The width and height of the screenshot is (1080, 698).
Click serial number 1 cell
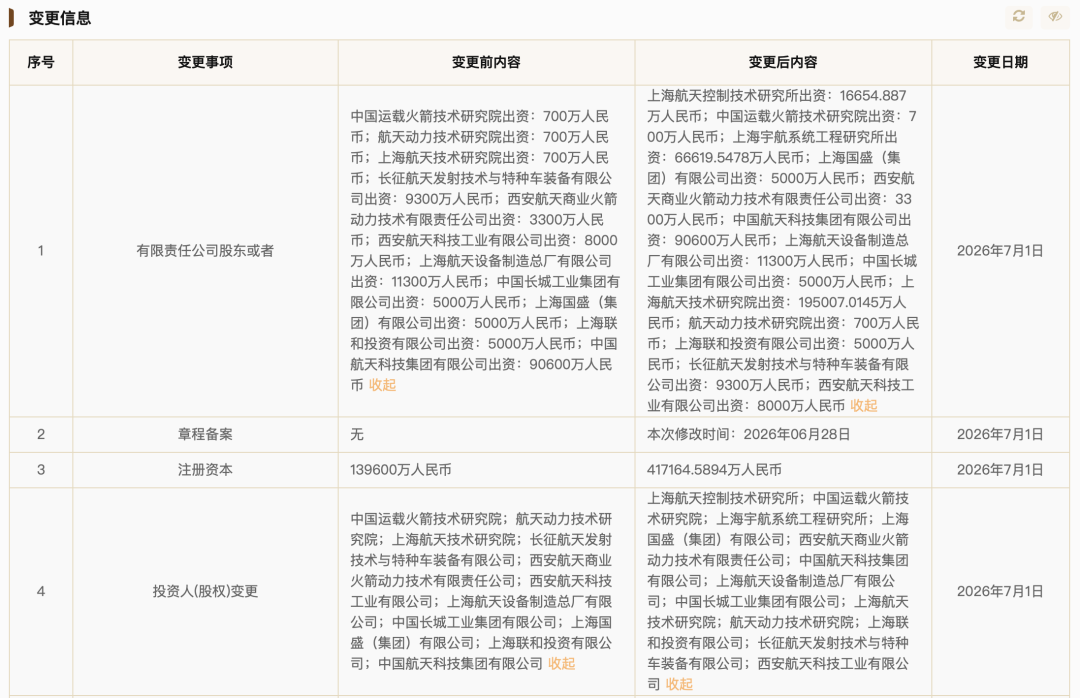pyautogui.click(x=41, y=251)
